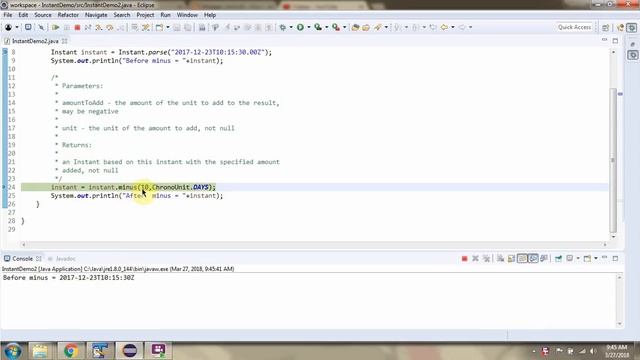
Task: Select the Console view tab
Action: [22, 259]
